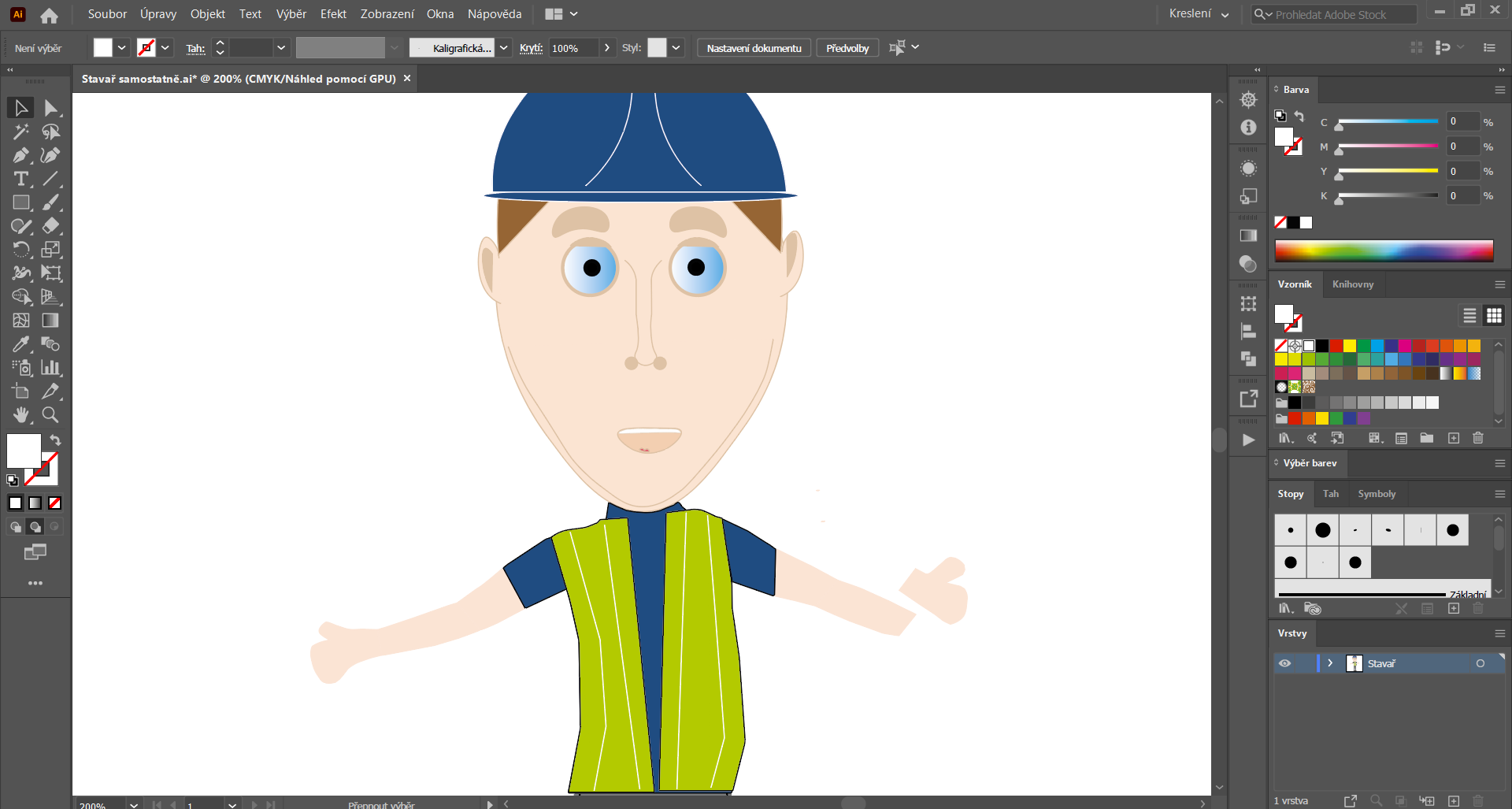Activate the Pen tool
This screenshot has width=1512, height=809.
20,155
